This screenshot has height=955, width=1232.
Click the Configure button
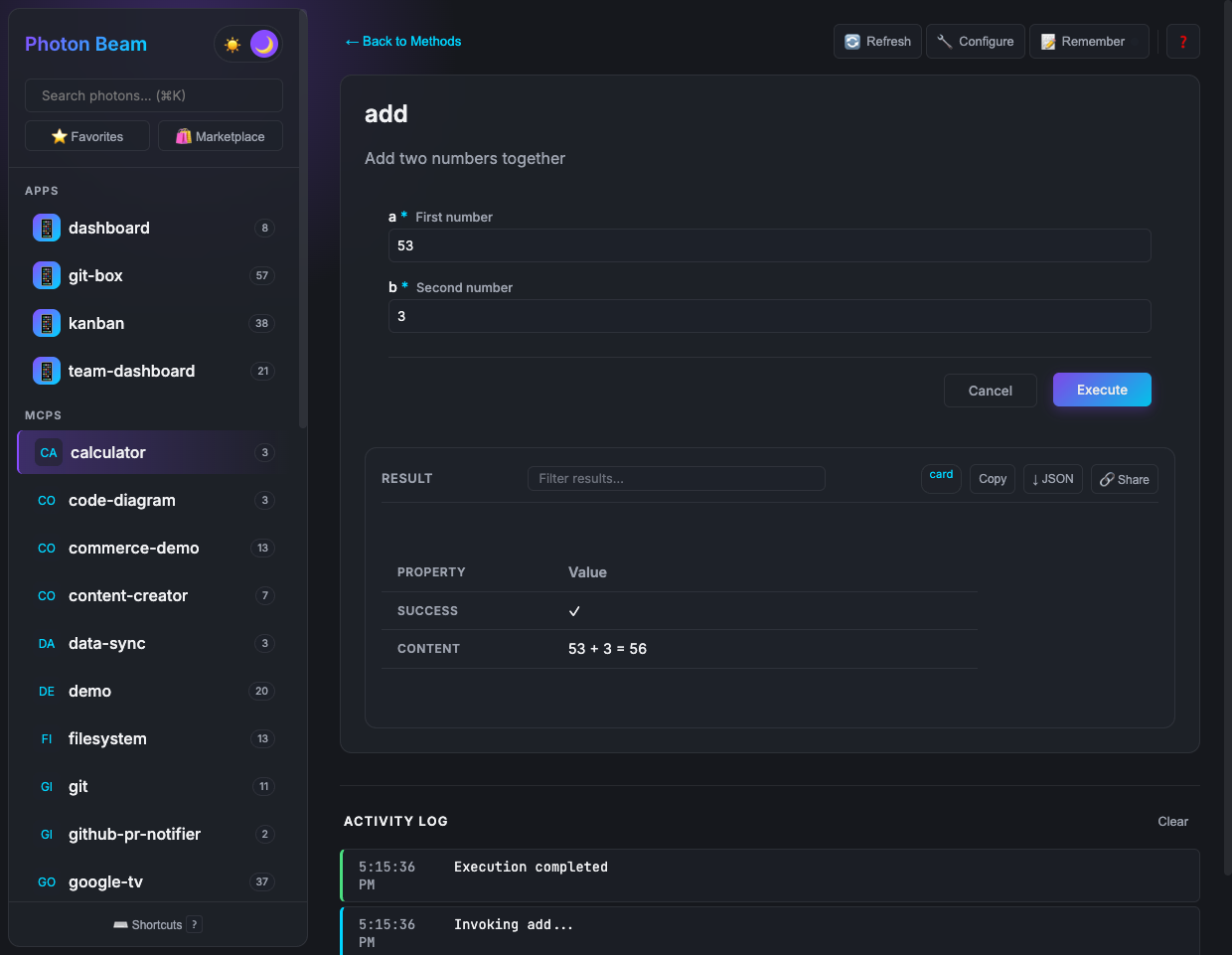click(975, 42)
